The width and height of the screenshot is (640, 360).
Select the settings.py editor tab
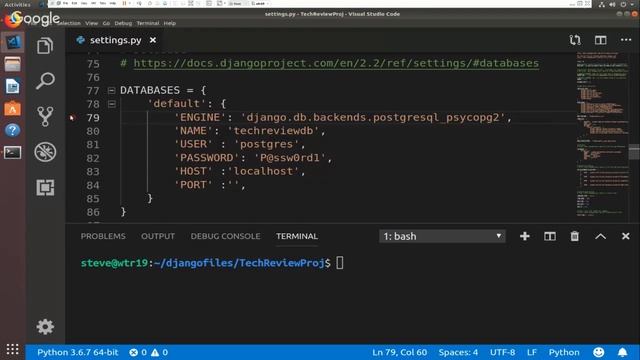point(115,40)
